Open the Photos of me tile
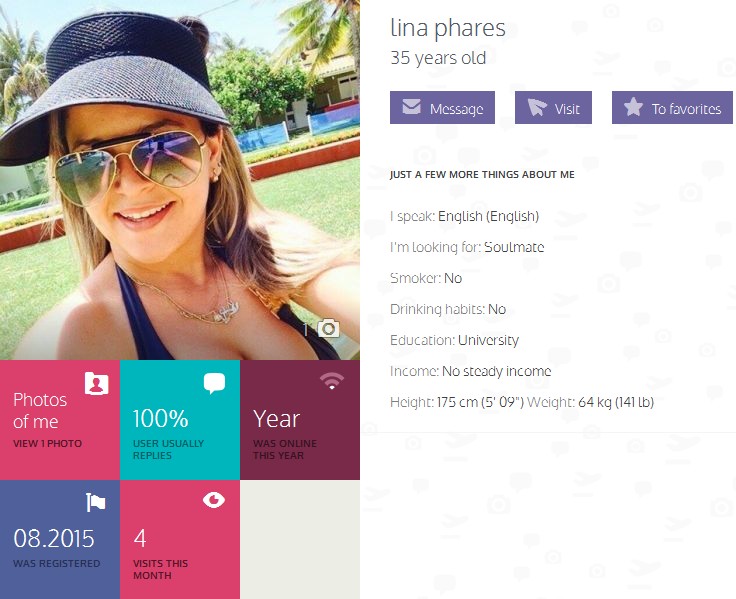Screen dimensions: 736x599 [60, 420]
